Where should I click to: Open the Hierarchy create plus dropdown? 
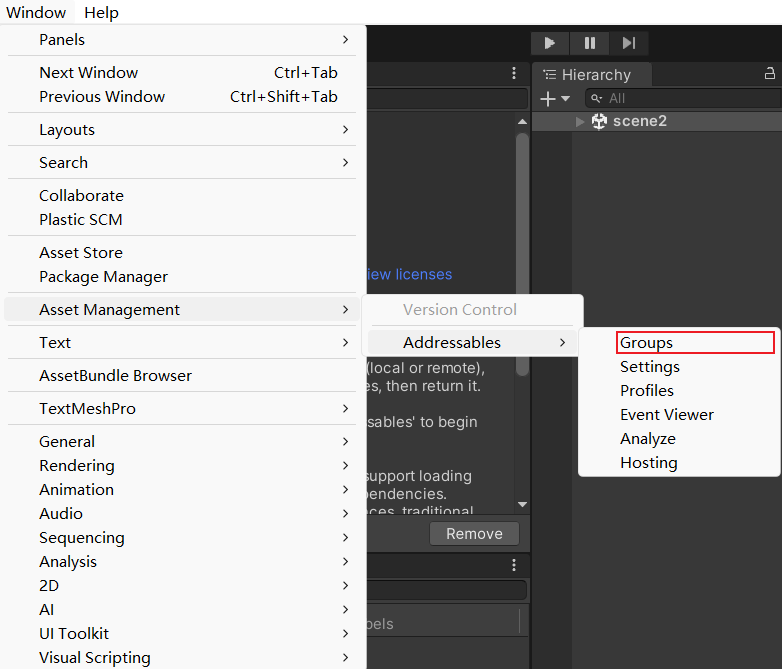(554, 98)
